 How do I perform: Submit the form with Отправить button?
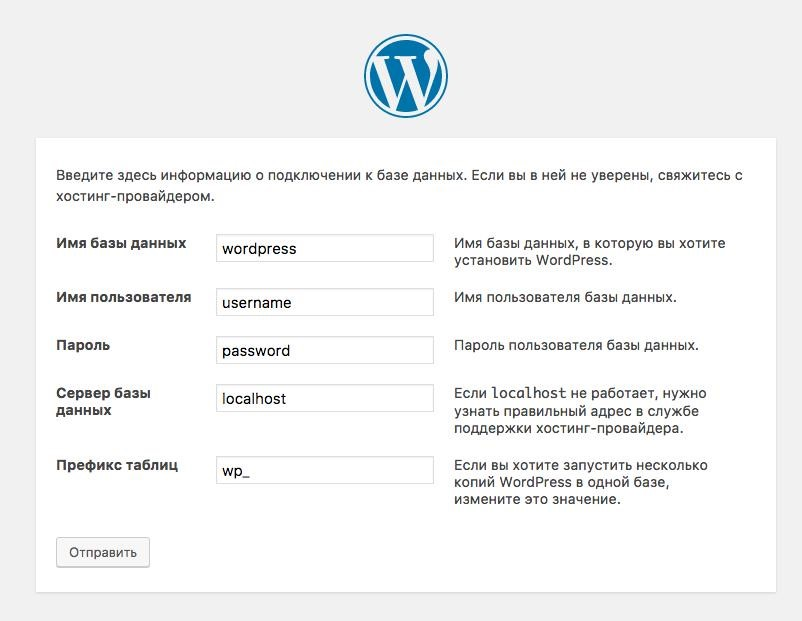click(103, 552)
